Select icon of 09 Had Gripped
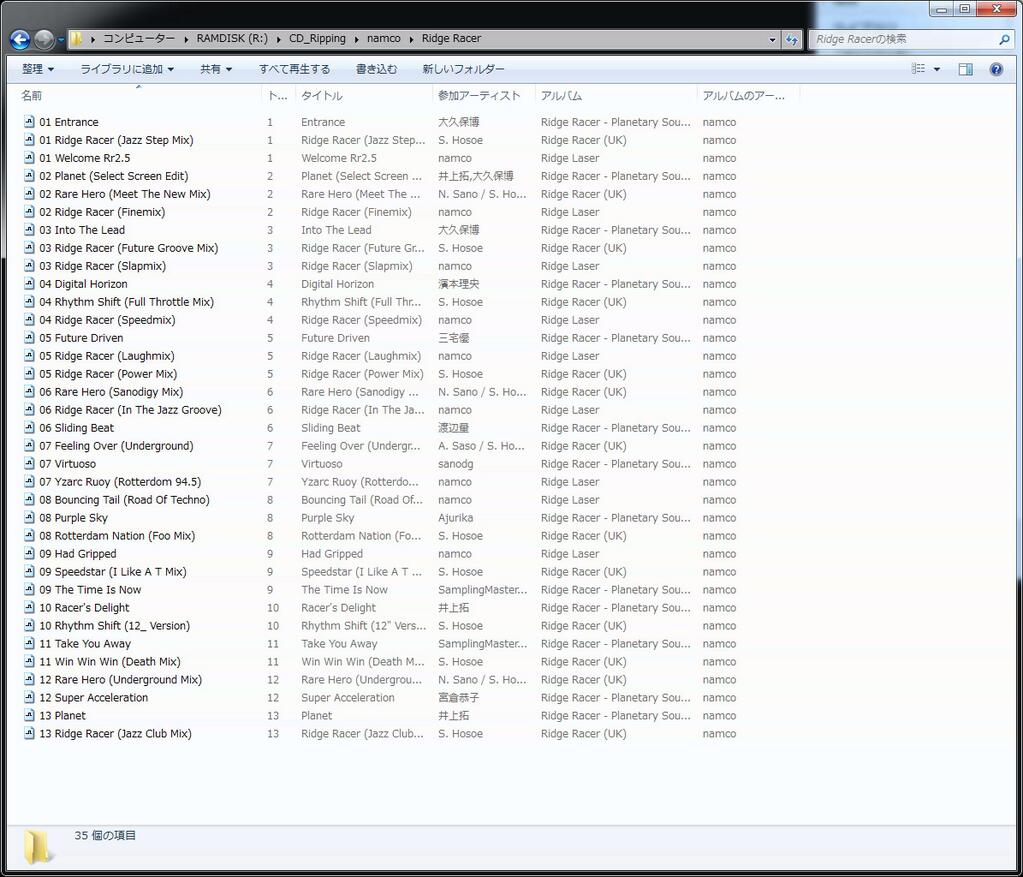Viewport: 1023px width, 877px height. point(29,553)
